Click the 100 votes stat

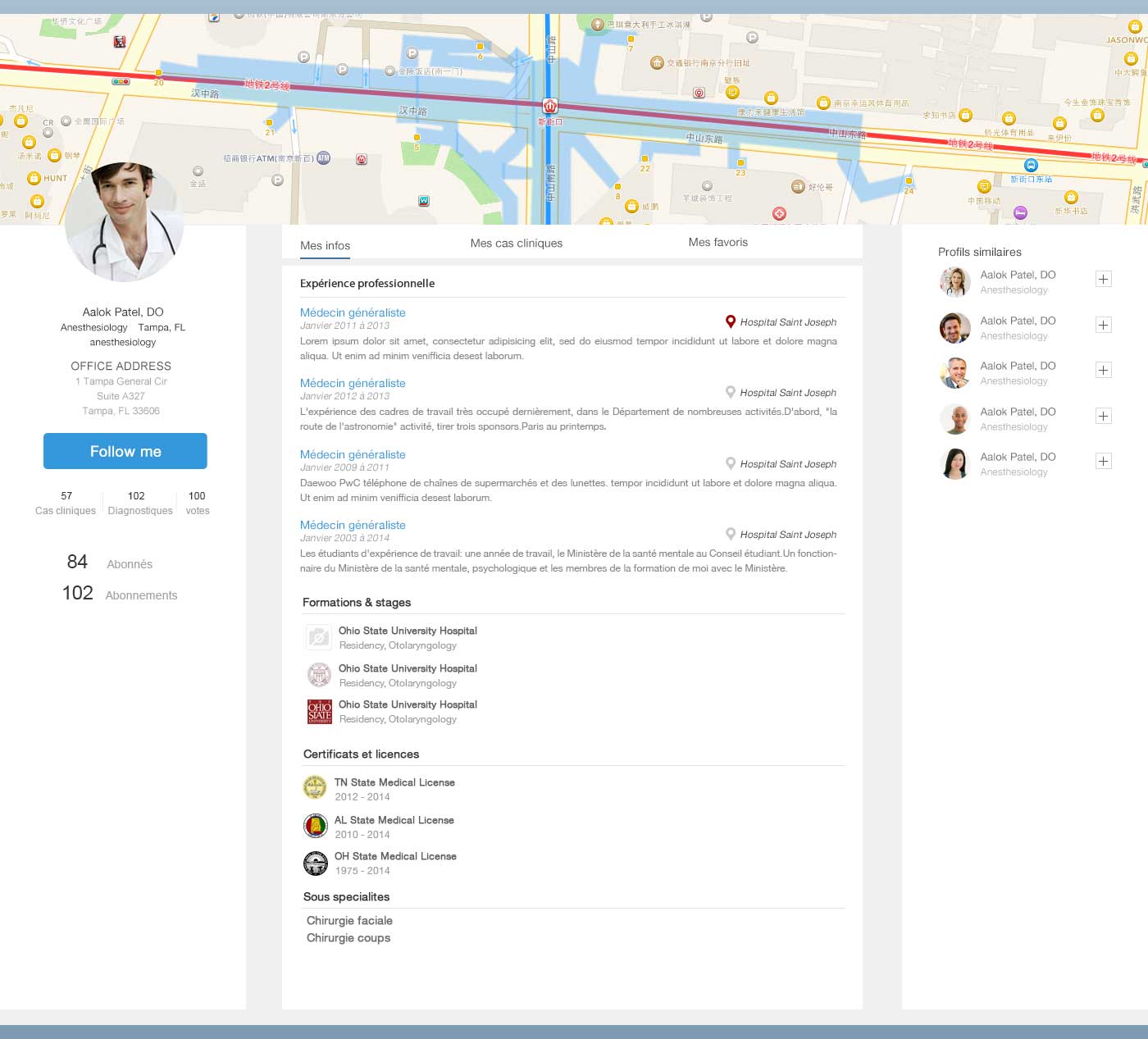tap(197, 503)
